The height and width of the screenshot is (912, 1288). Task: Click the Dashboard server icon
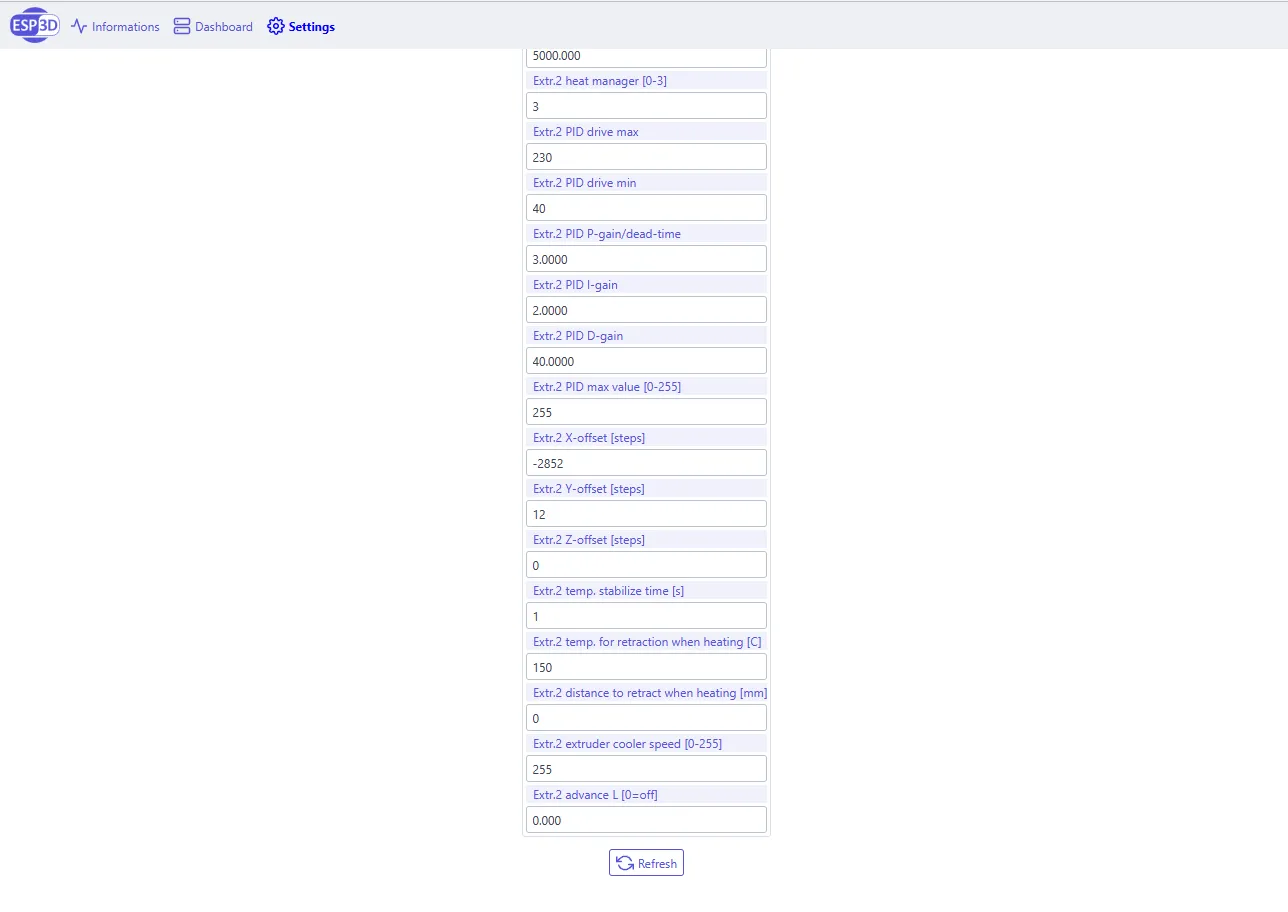[x=182, y=27]
